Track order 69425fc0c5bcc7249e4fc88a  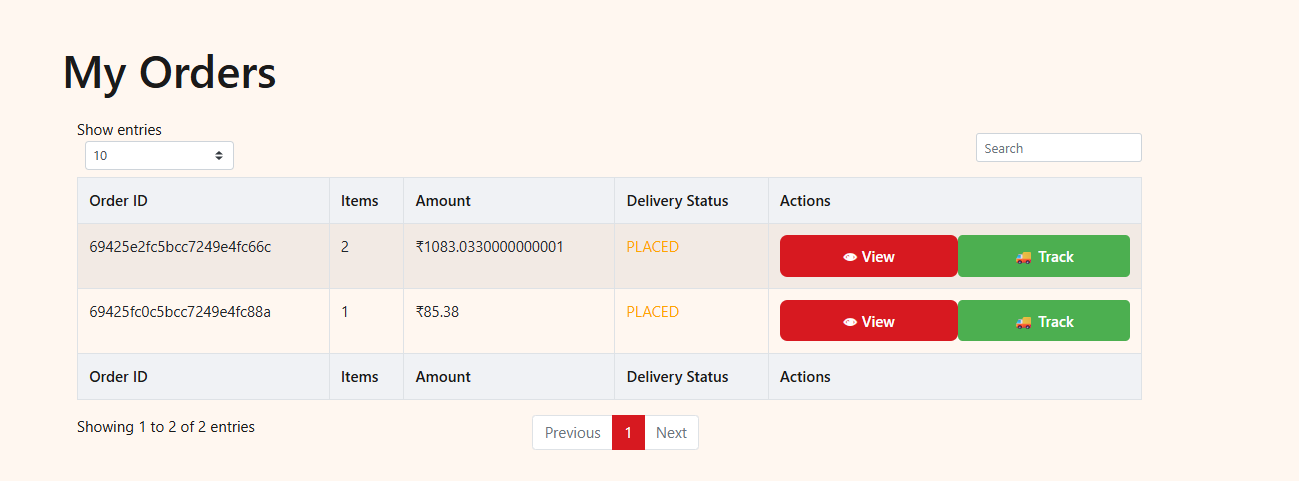tap(1044, 321)
